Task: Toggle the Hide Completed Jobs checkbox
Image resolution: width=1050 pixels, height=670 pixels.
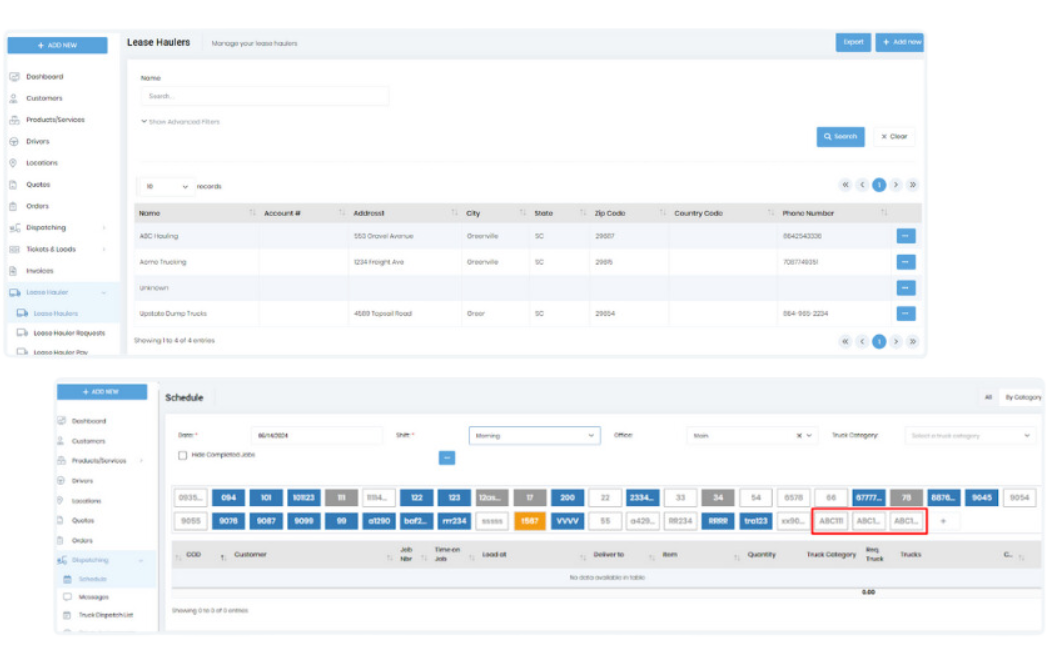Action: (182, 455)
